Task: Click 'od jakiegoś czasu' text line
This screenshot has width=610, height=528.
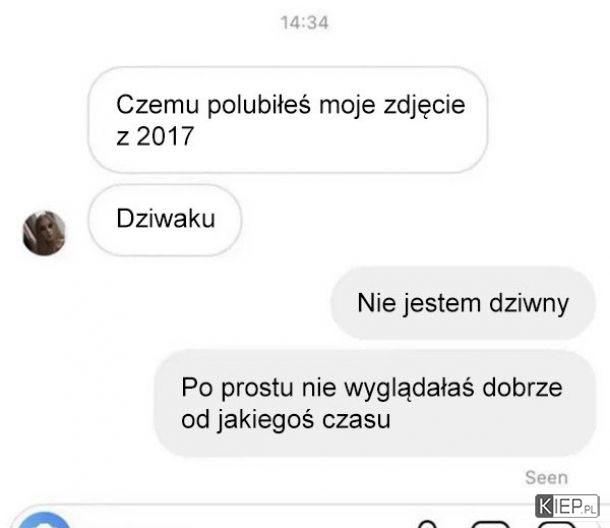Action: click(286, 420)
